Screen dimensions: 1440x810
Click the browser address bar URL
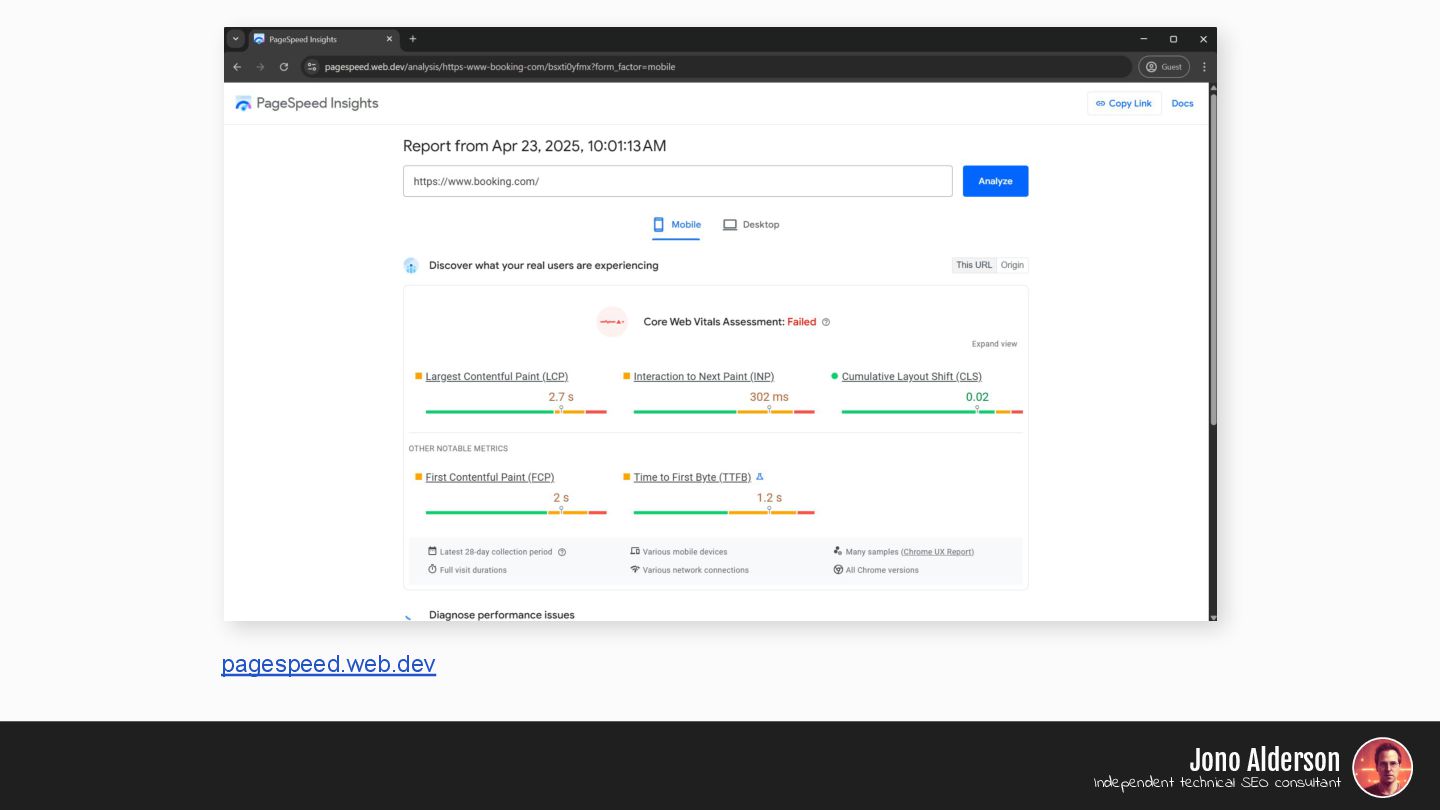click(499, 67)
